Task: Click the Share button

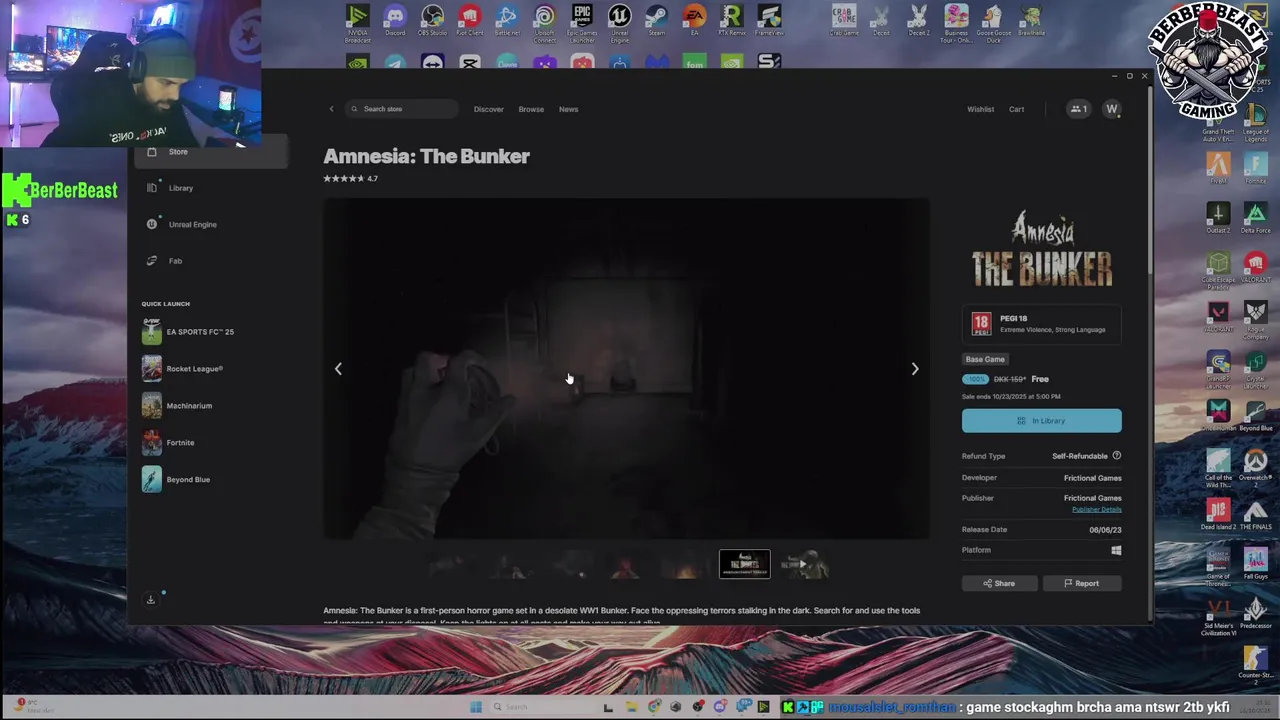Action: coord(998,584)
